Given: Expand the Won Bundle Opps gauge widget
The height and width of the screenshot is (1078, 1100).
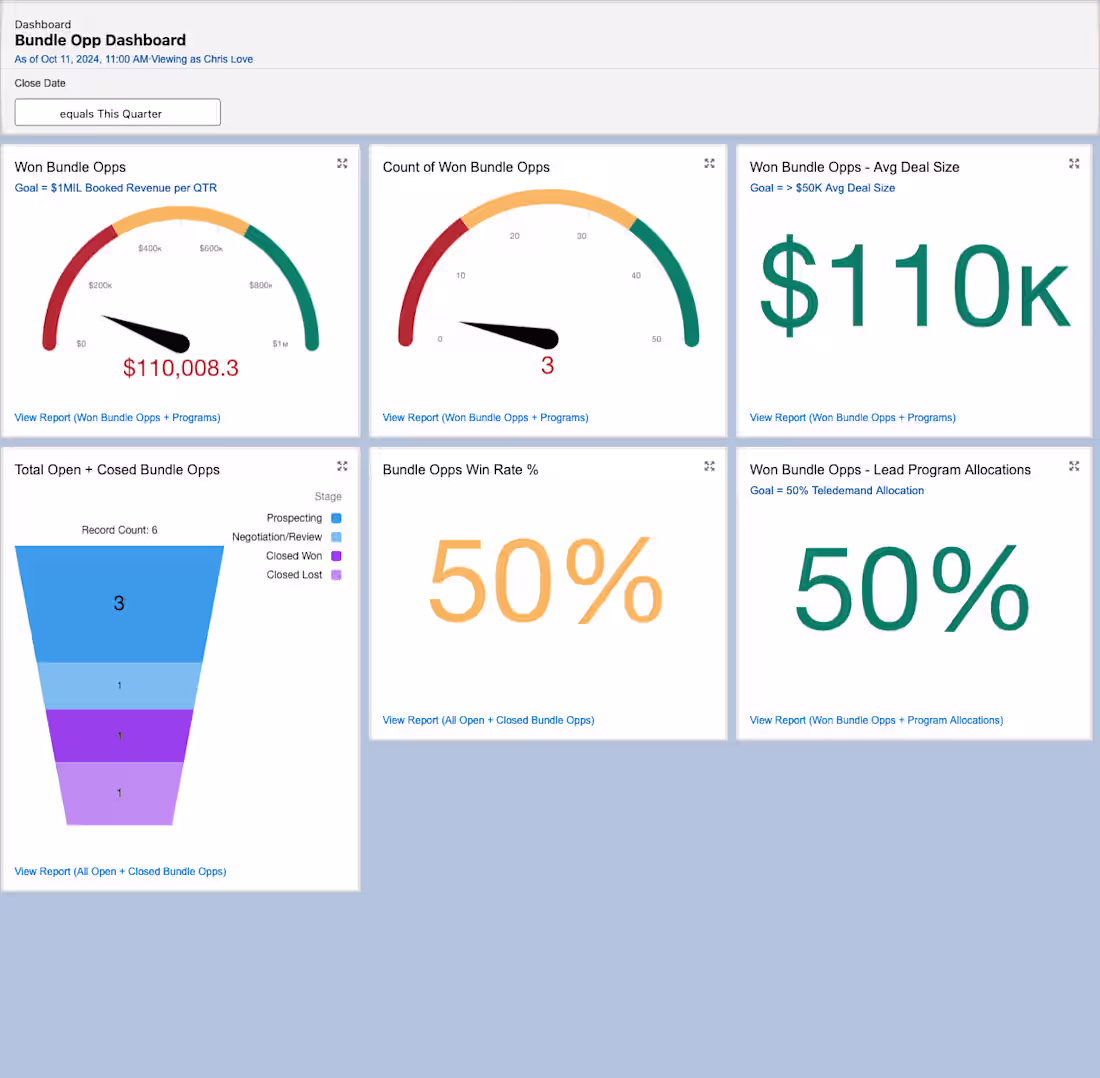Looking at the screenshot, I should click(342, 163).
